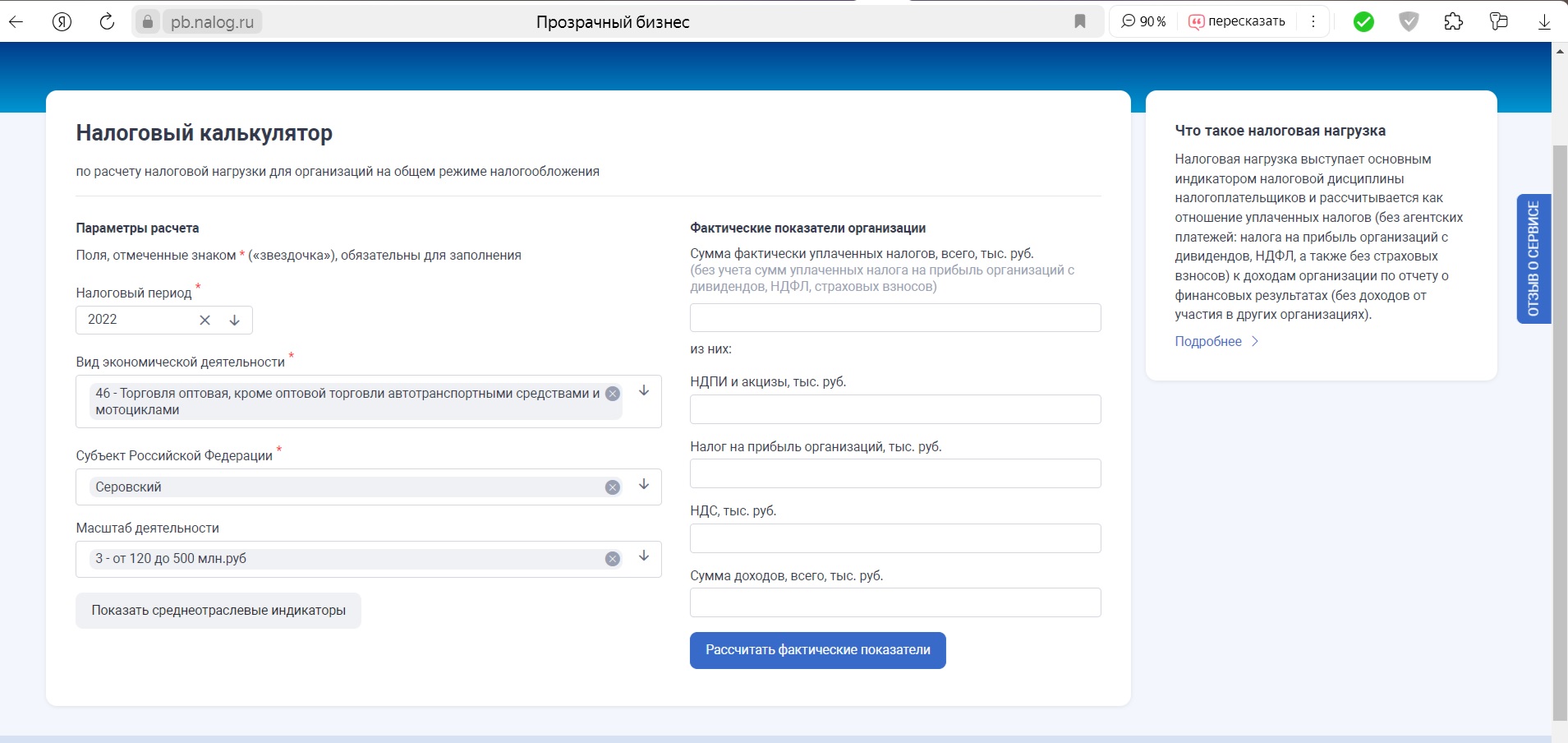
Task: Reload the page with refresh icon
Action: tap(107, 22)
